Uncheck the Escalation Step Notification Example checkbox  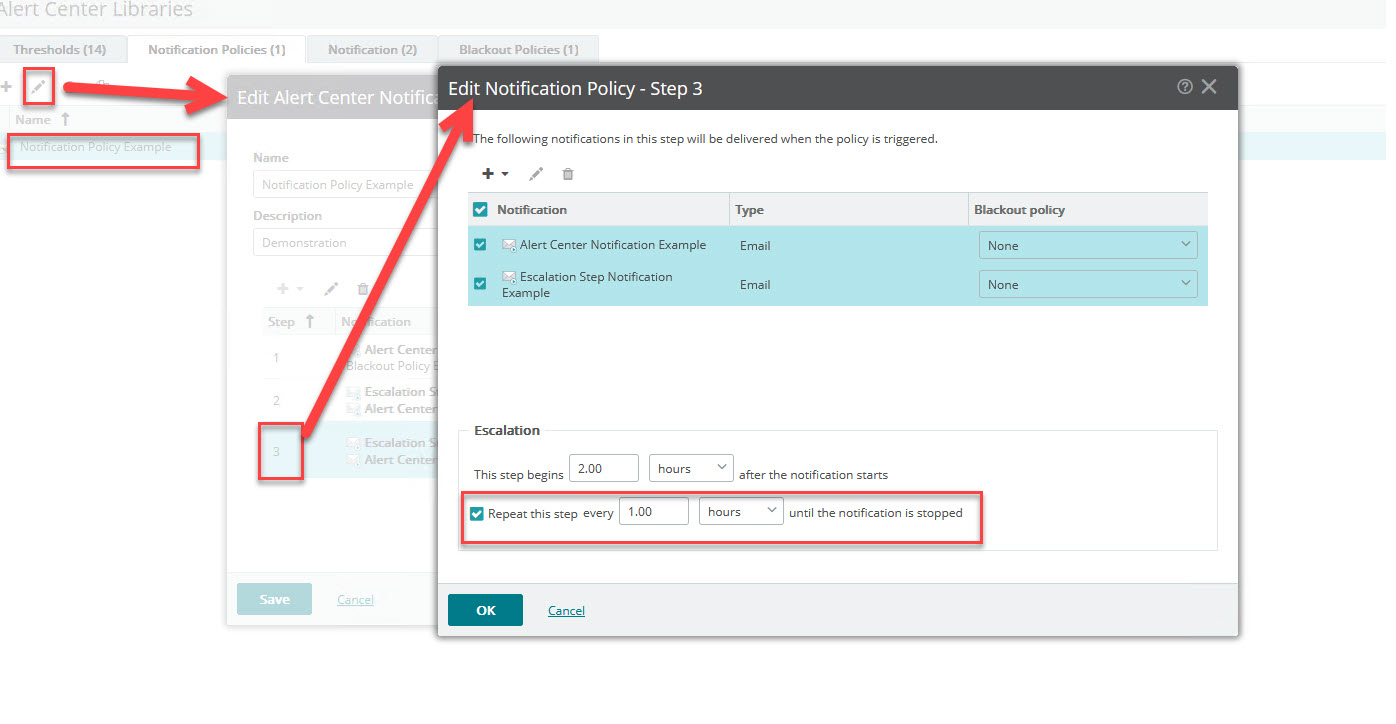[480, 284]
